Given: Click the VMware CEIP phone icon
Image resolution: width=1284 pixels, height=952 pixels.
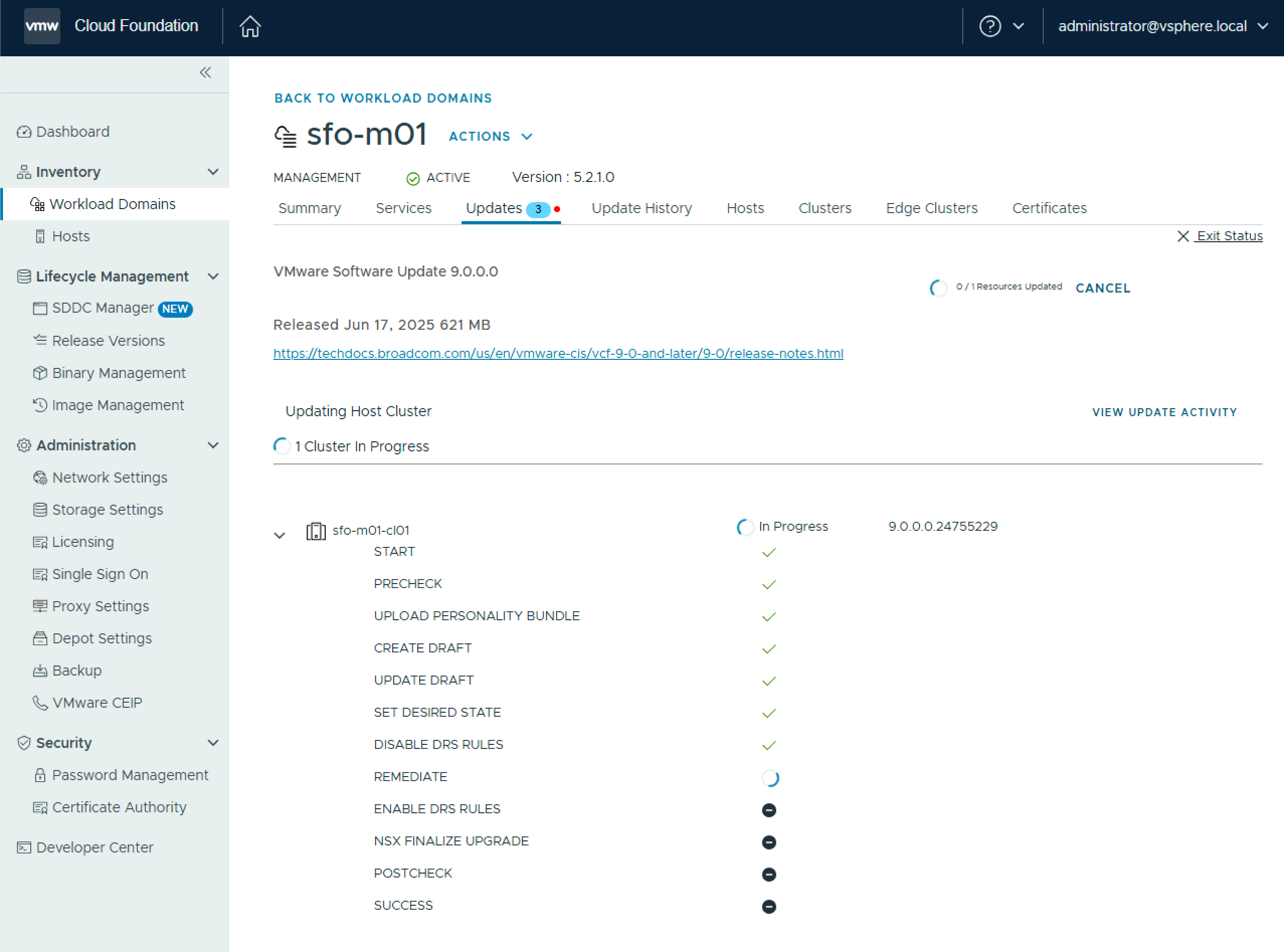Looking at the screenshot, I should pyautogui.click(x=40, y=703).
